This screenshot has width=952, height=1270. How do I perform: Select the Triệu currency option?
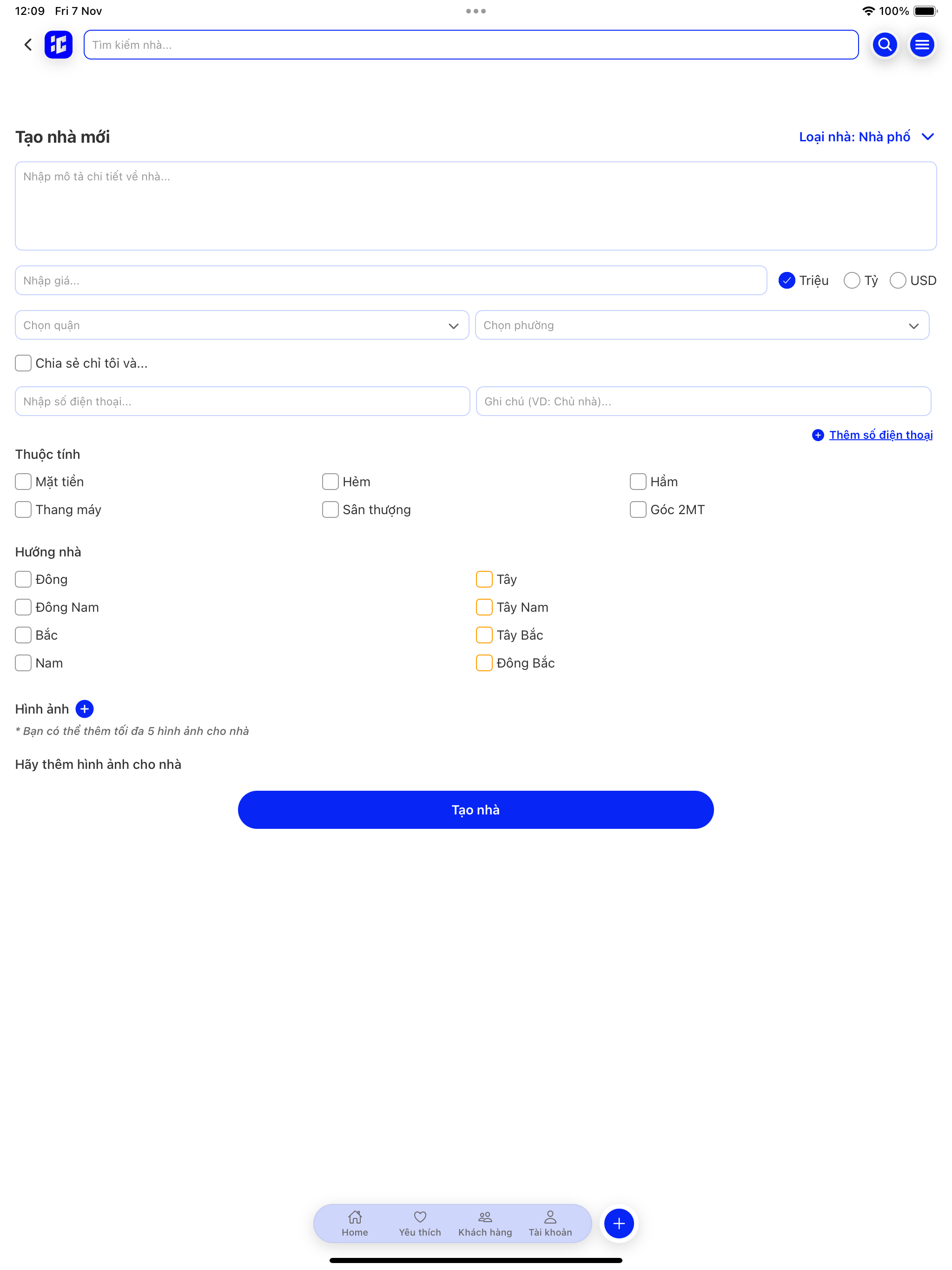(803, 280)
